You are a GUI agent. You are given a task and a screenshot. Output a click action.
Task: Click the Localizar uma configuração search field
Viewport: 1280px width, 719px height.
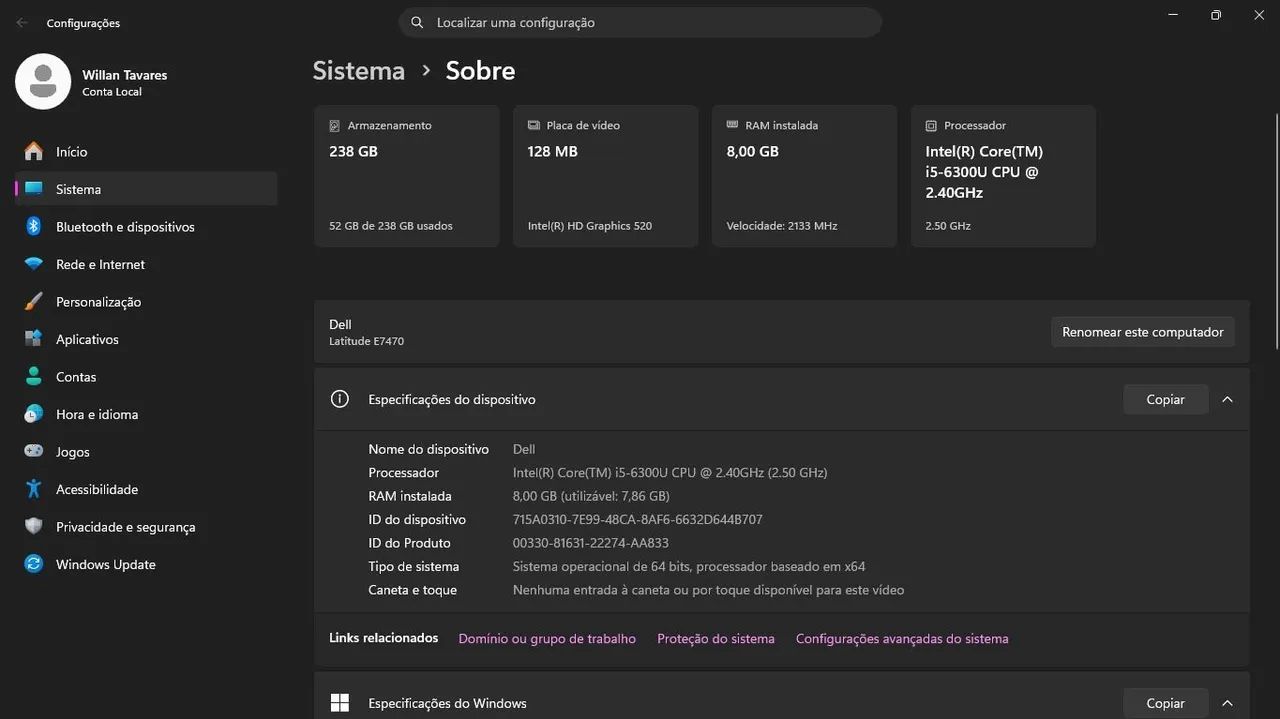point(640,22)
